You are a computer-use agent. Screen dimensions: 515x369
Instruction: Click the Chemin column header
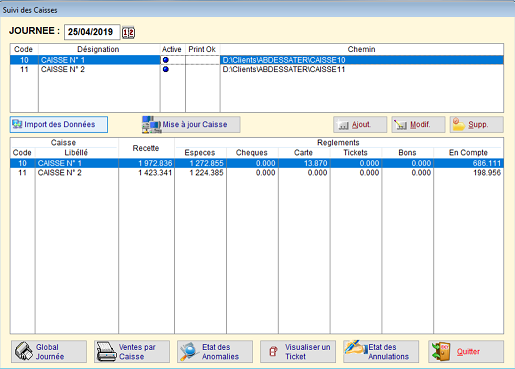(x=362, y=49)
